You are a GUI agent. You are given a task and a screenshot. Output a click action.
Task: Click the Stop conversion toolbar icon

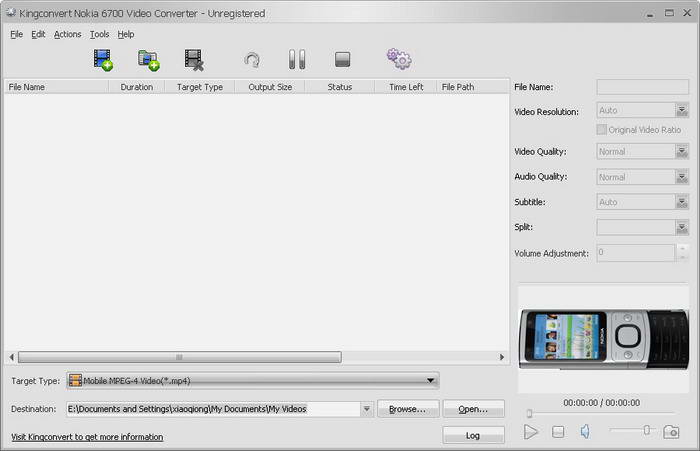(342, 59)
